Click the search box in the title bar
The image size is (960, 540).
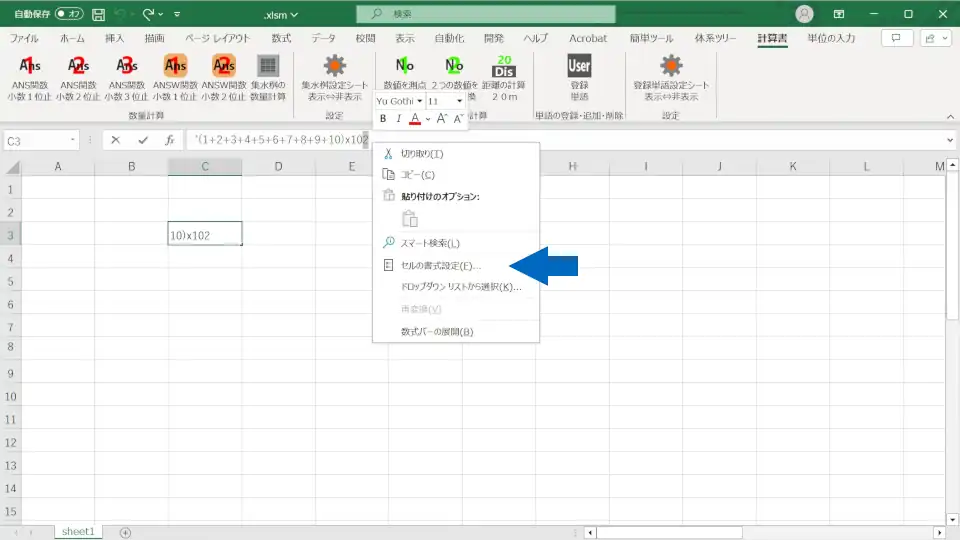pos(486,13)
